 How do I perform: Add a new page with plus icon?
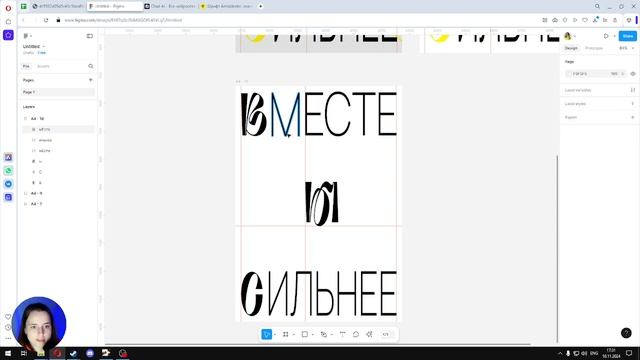[x=91, y=80]
